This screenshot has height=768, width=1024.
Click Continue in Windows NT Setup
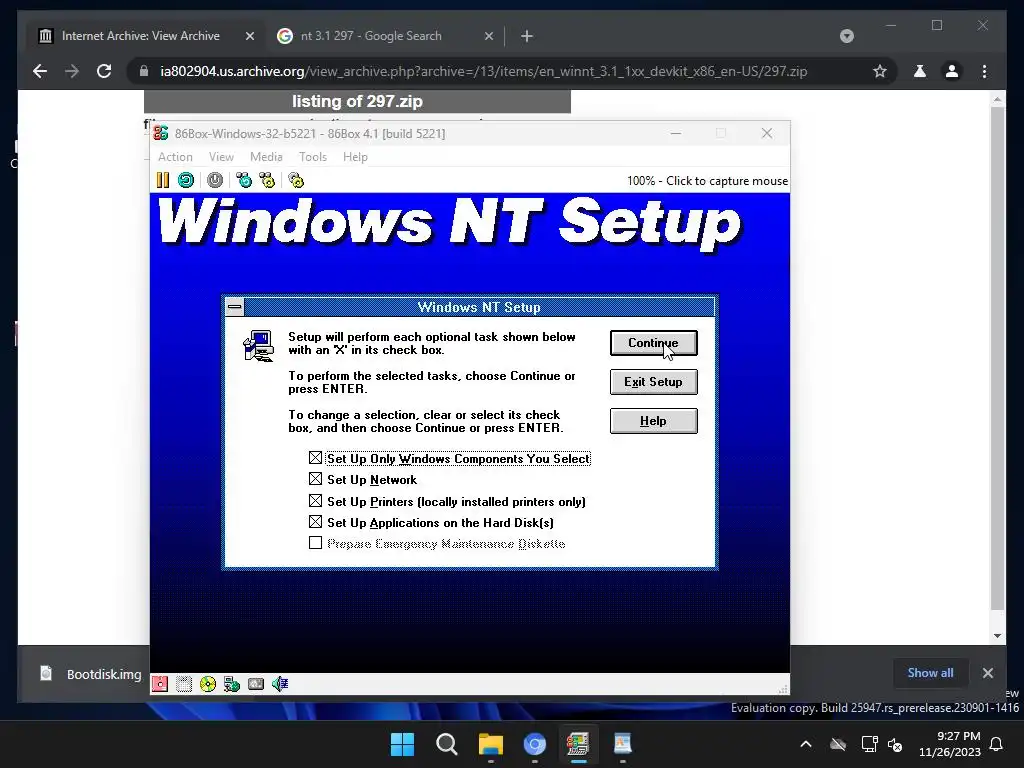653,343
